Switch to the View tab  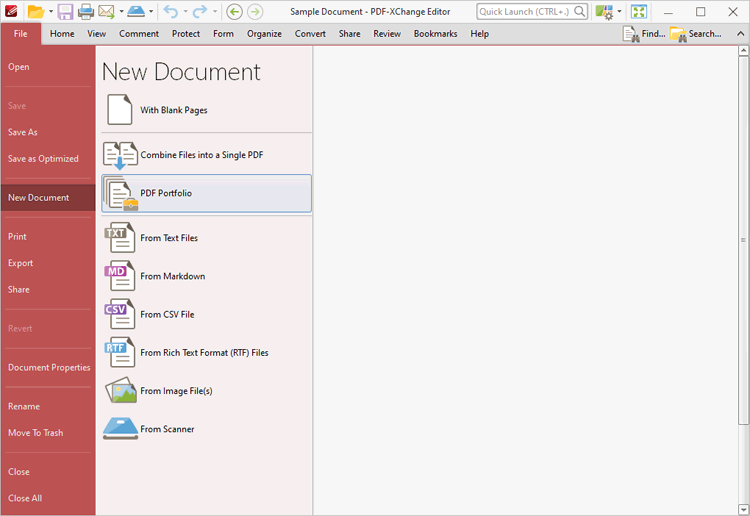tap(97, 34)
